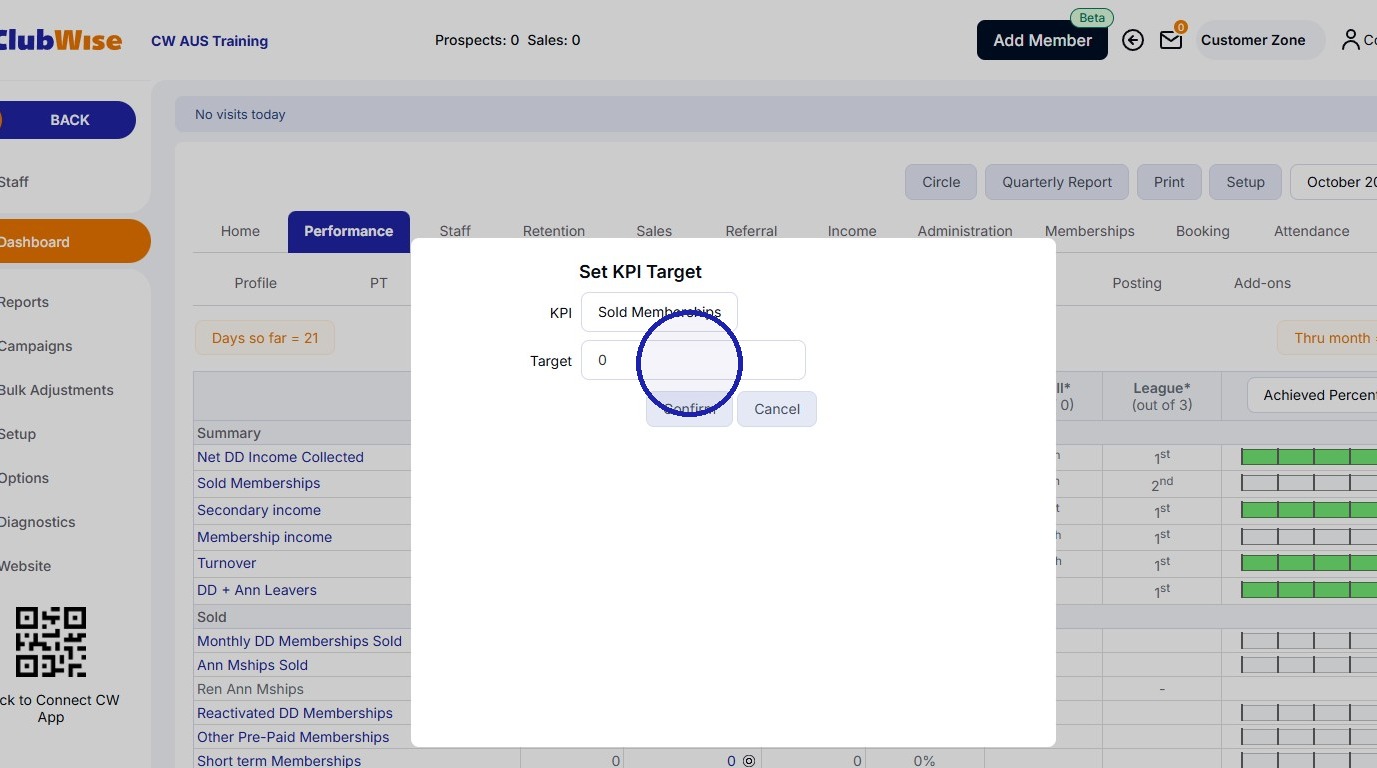
Task: Open the Attendance tab
Action: (x=1311, y=231)
